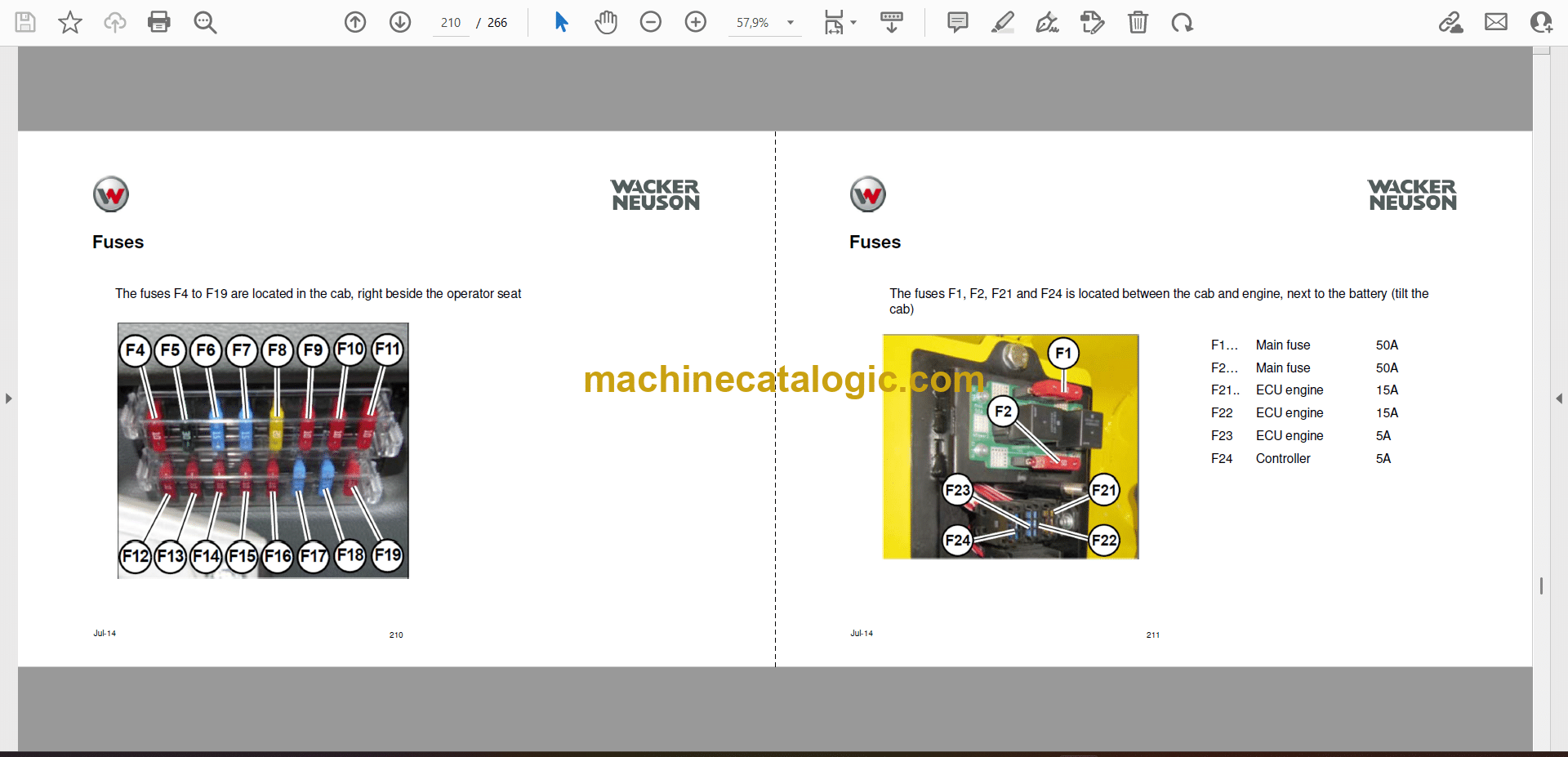Open the 57,9% zoom level dropdown
Image resolution: width=1568 pixels, height=757 pixels.
tap(790, 23)
